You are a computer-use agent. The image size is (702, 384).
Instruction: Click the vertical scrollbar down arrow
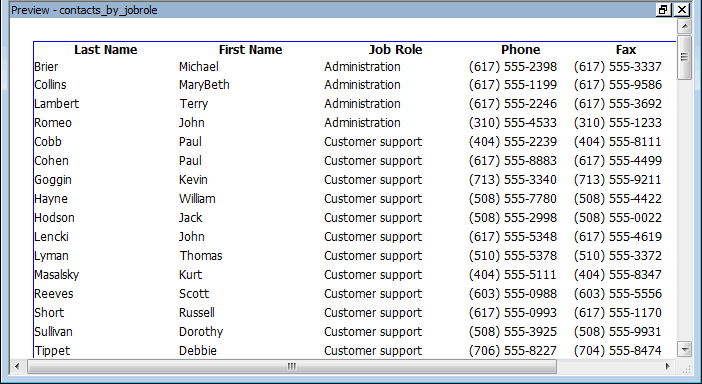tap(685, 349)
